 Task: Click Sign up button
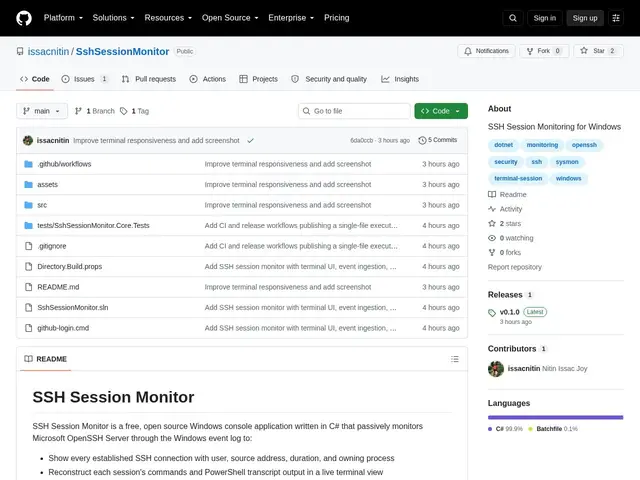click(x=584, y=18)
